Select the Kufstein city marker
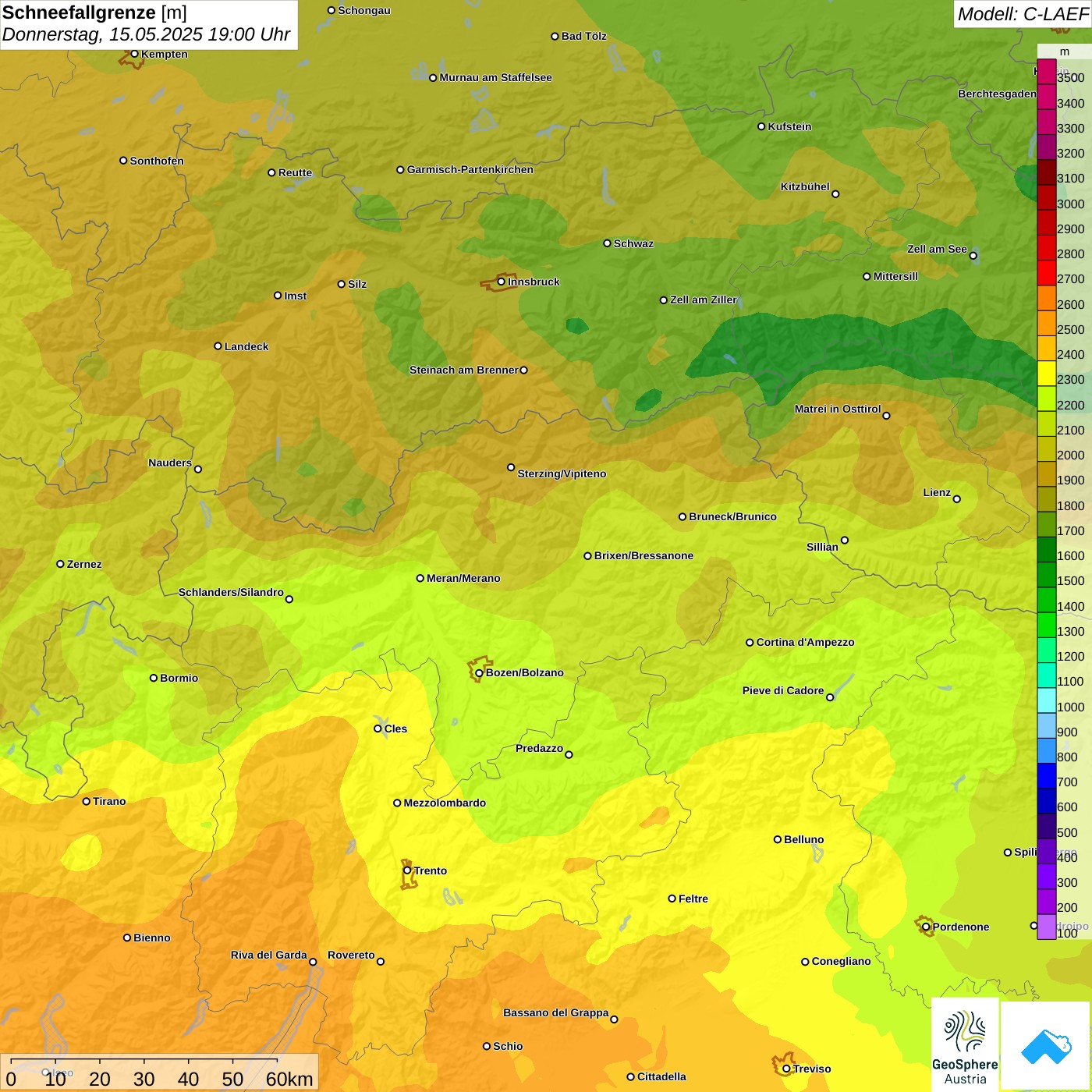Viewport: 1092px width, 1092px height. point(761,126)
